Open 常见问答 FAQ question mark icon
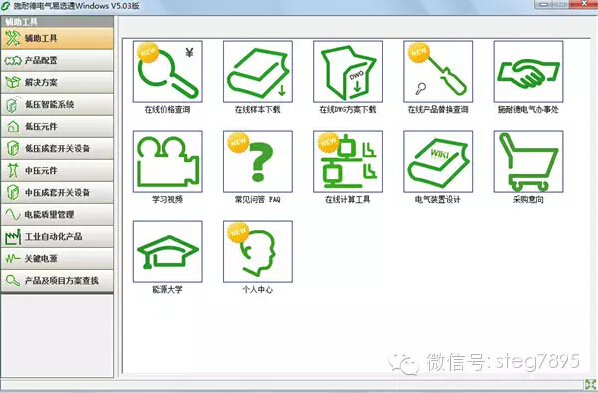598x393 pixels. (x=258, y=161)
